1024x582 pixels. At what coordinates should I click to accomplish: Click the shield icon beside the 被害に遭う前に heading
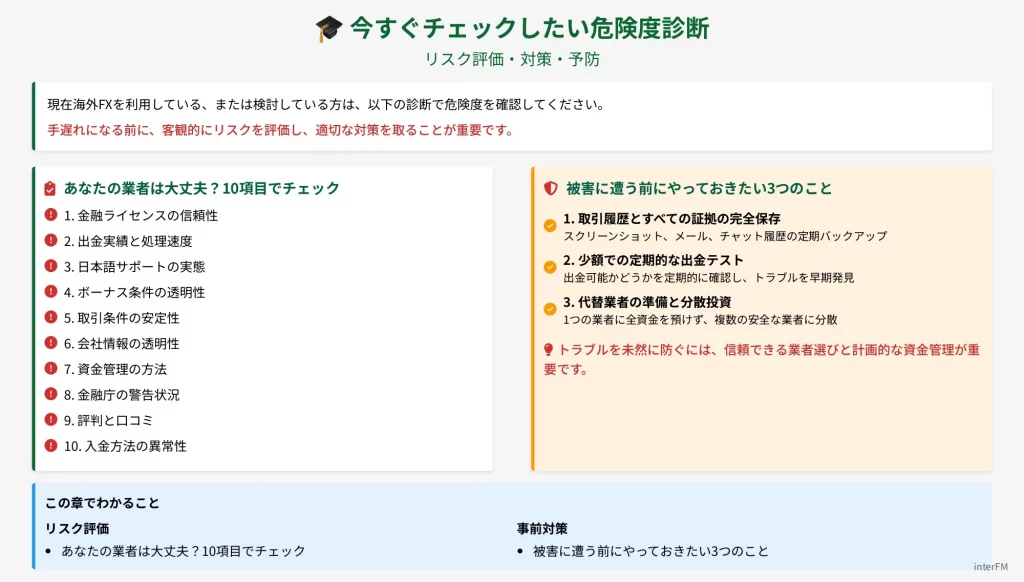(550, 188)
